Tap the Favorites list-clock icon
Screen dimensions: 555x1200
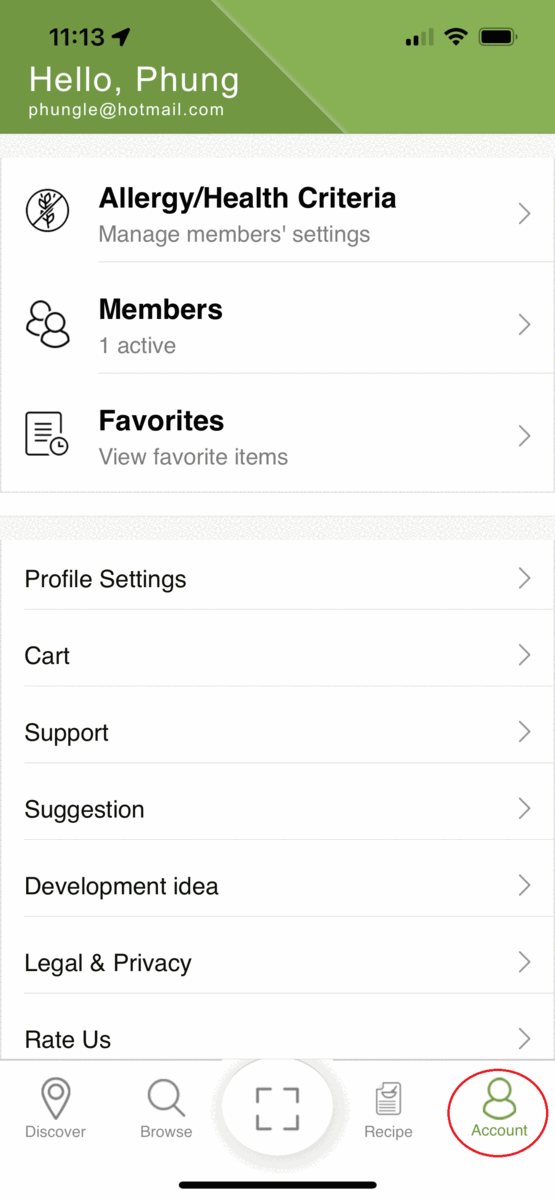point(47,435)
